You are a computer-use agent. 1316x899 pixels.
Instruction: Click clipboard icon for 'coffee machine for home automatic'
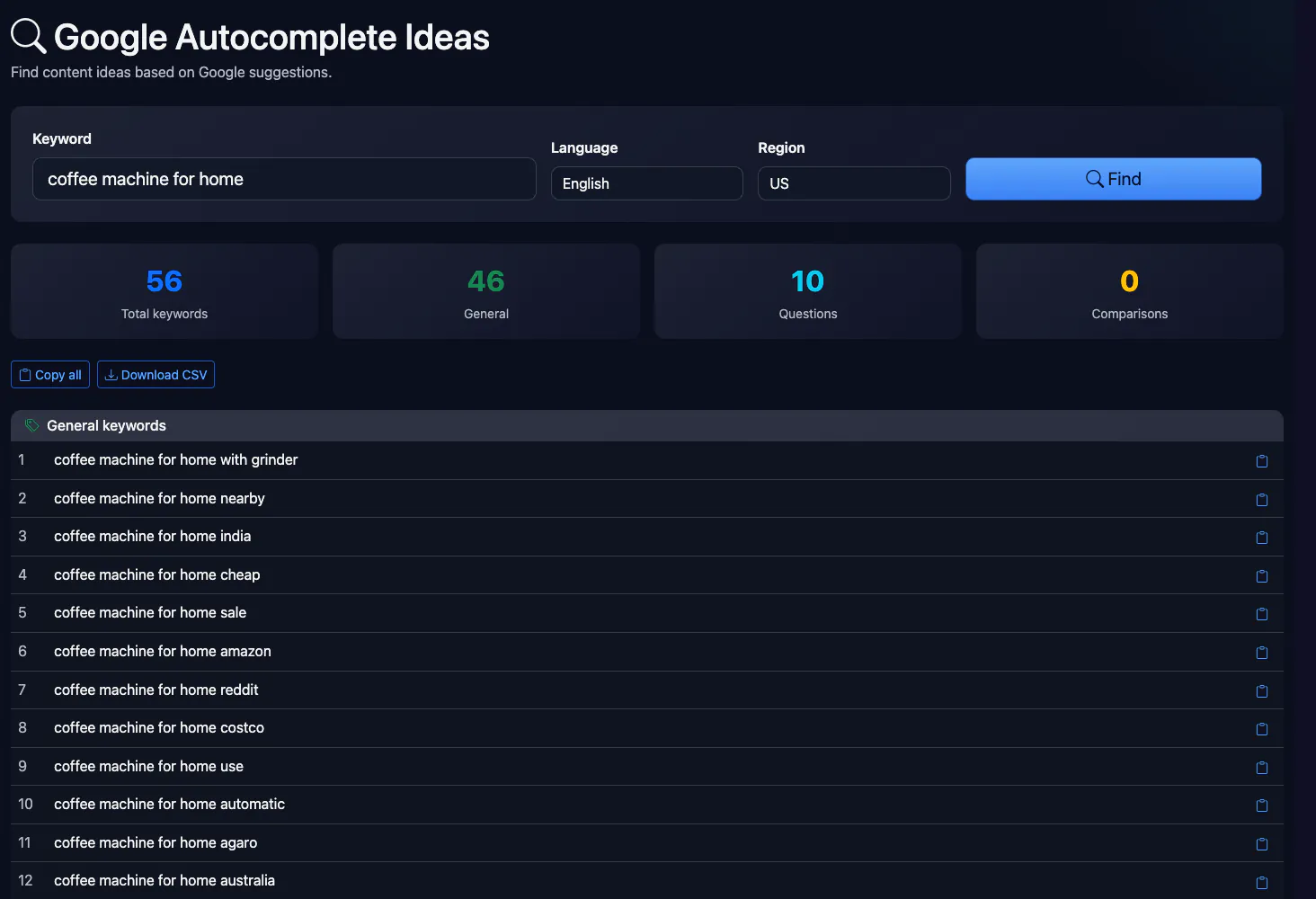(x=1262, y=806)
